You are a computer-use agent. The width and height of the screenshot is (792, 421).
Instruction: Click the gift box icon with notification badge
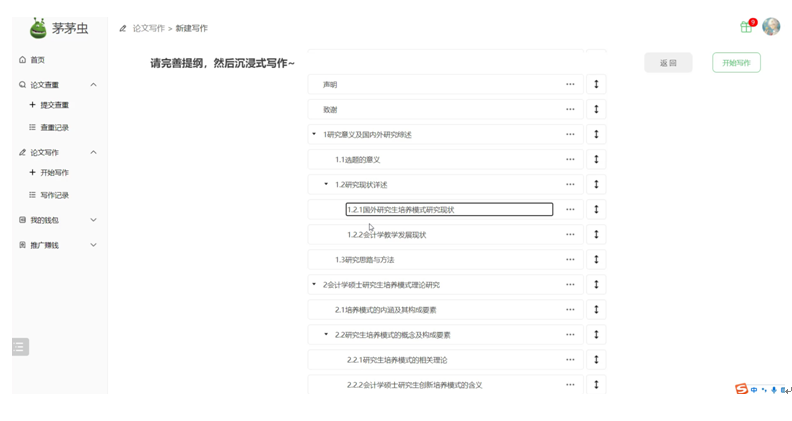(746, 27)
